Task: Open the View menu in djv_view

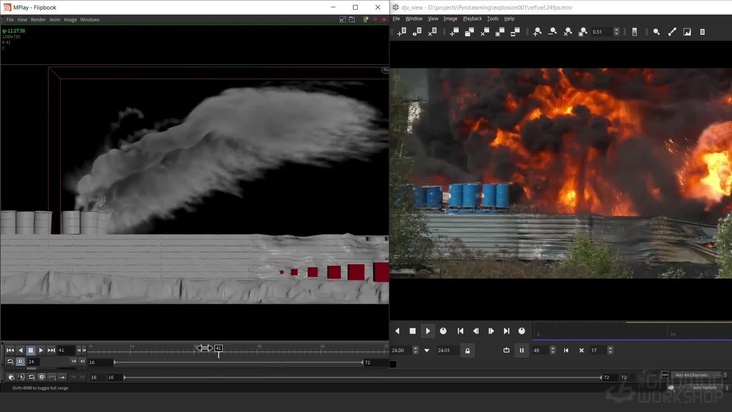Action: [433, 19]
